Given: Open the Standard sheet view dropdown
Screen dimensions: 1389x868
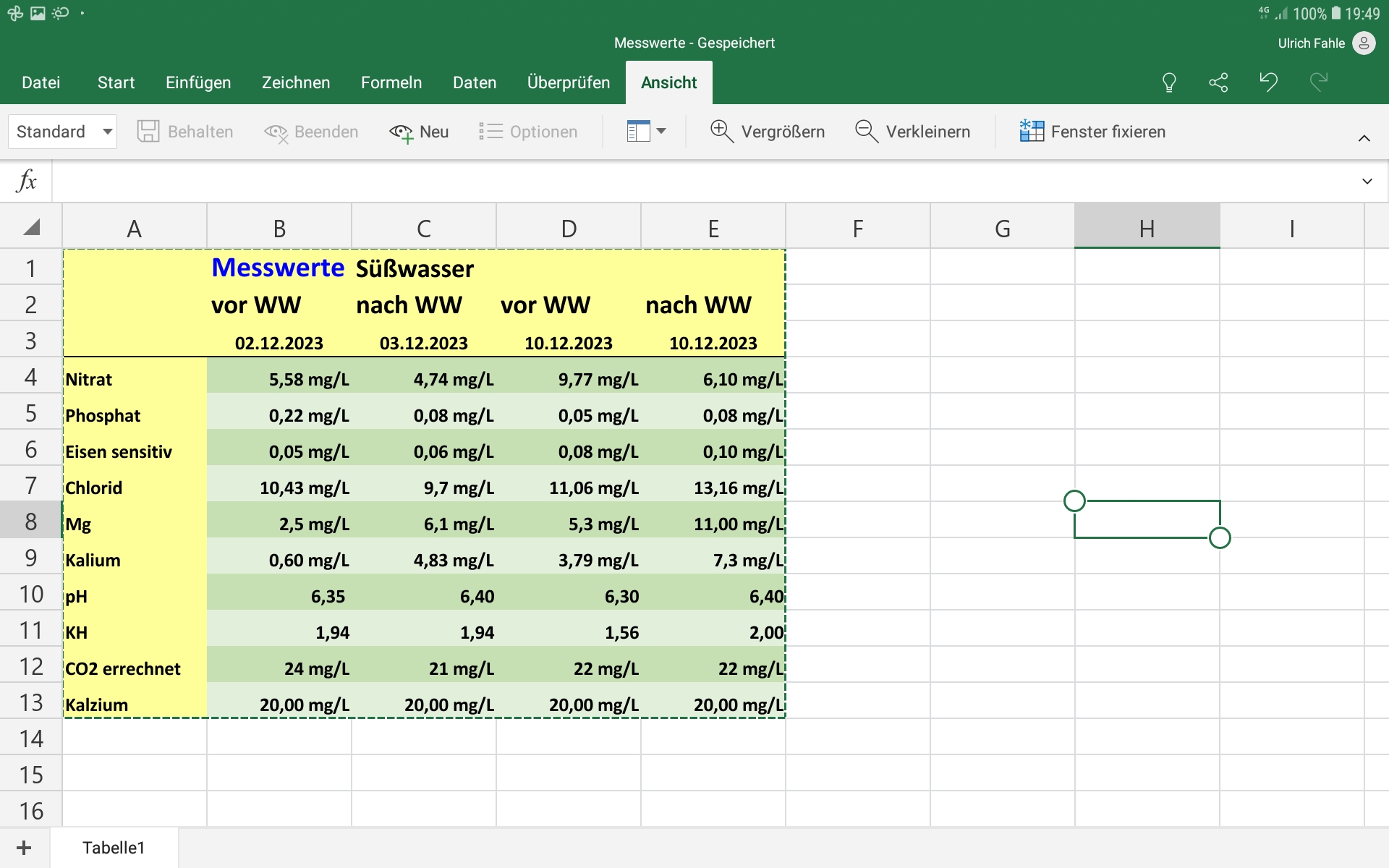Looking at the screenshot, I should point(63,132).
